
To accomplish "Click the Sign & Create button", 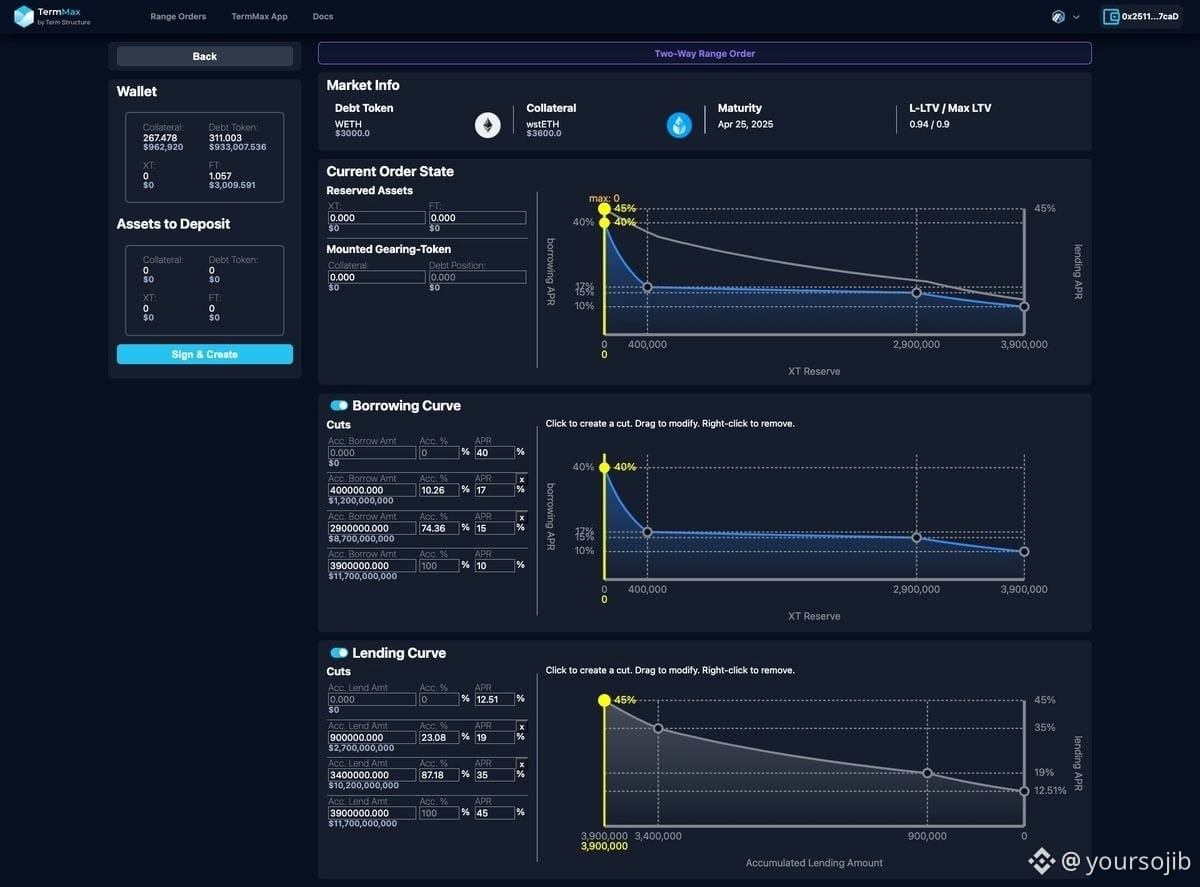I will 205,354.
